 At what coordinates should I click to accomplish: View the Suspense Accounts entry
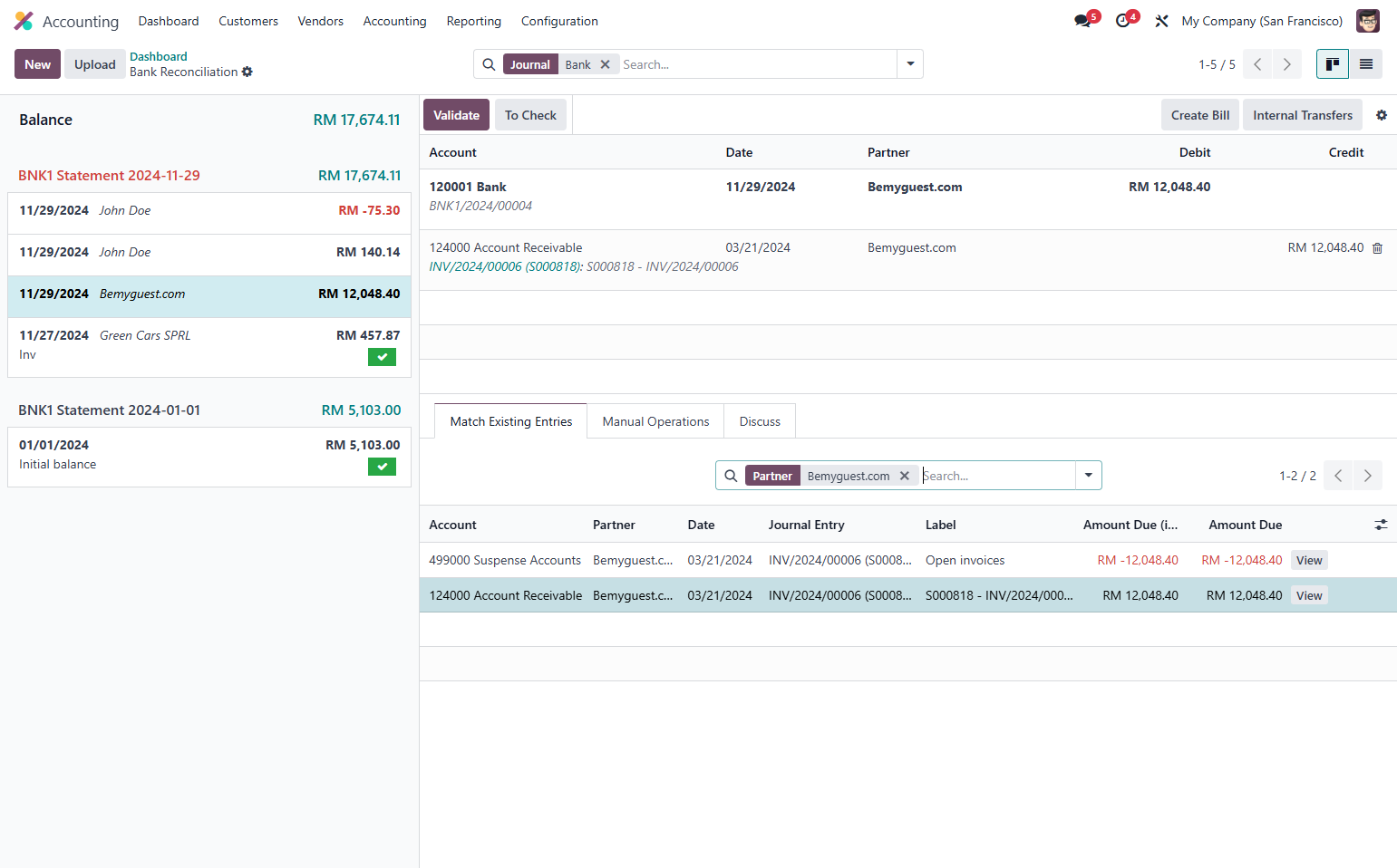click(1309, 560)
